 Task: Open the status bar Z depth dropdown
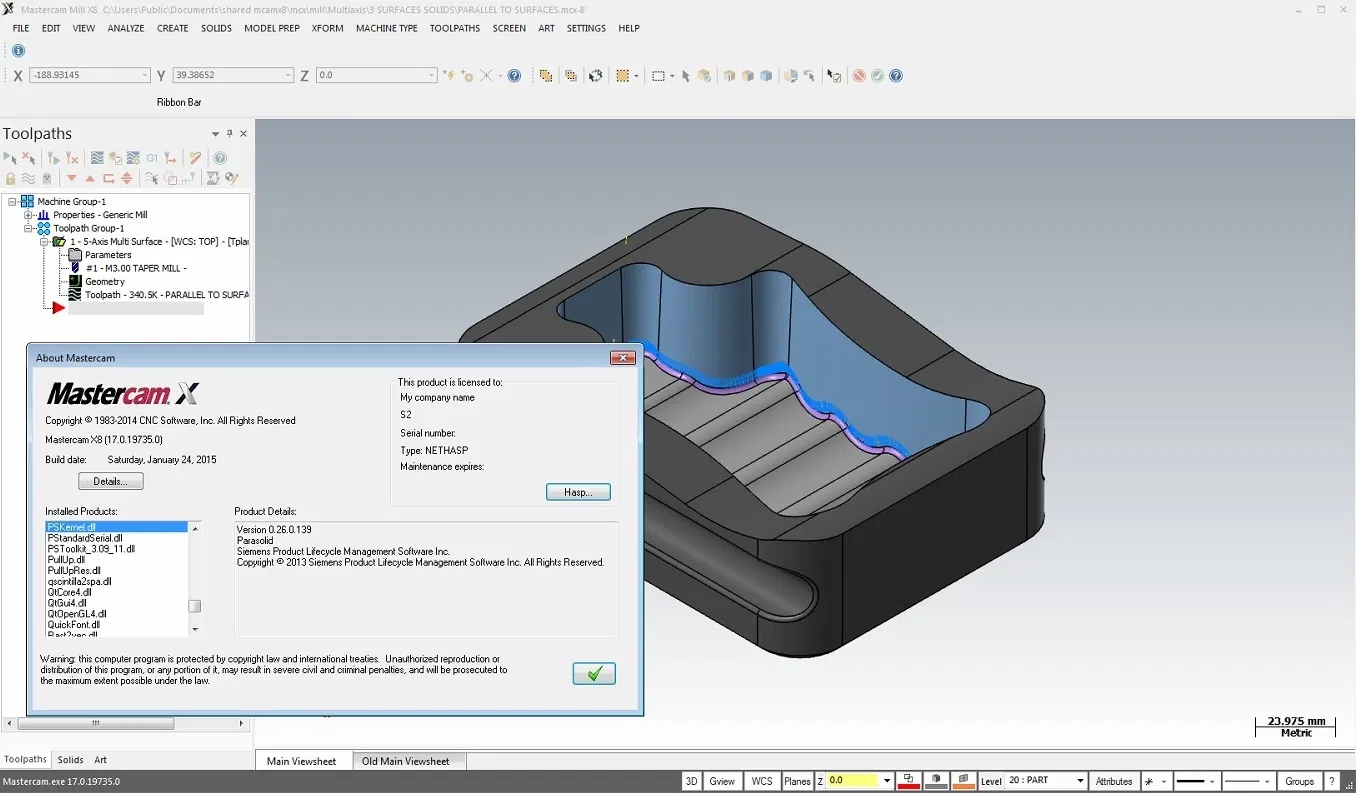point(887,781)
